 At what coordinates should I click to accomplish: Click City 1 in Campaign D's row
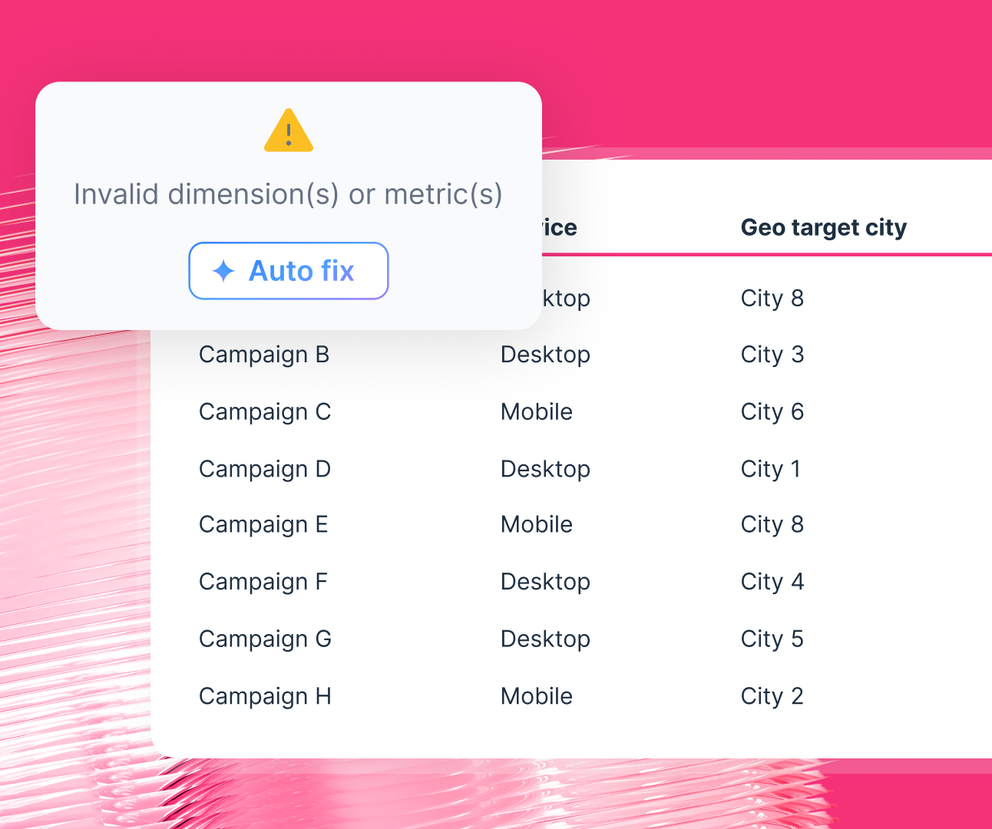[x=770, y=468]
